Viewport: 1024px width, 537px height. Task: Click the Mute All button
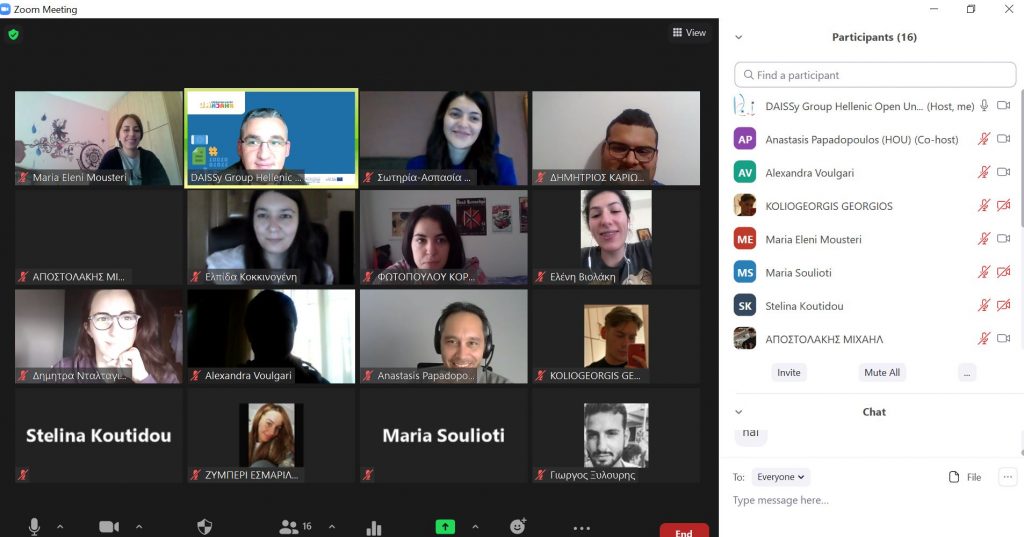point(882,372)
